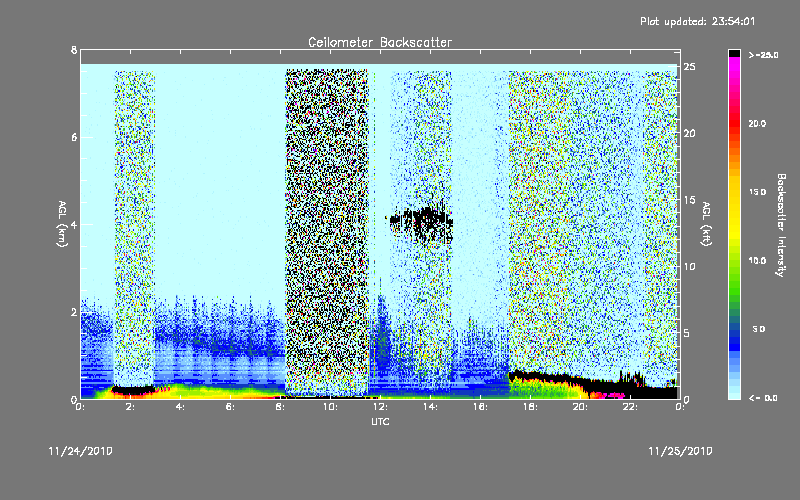The height and width of the screenshot is (500, 800).
Task: Click the '14:' hour label on x-axis
Action: tap(430, 407)
